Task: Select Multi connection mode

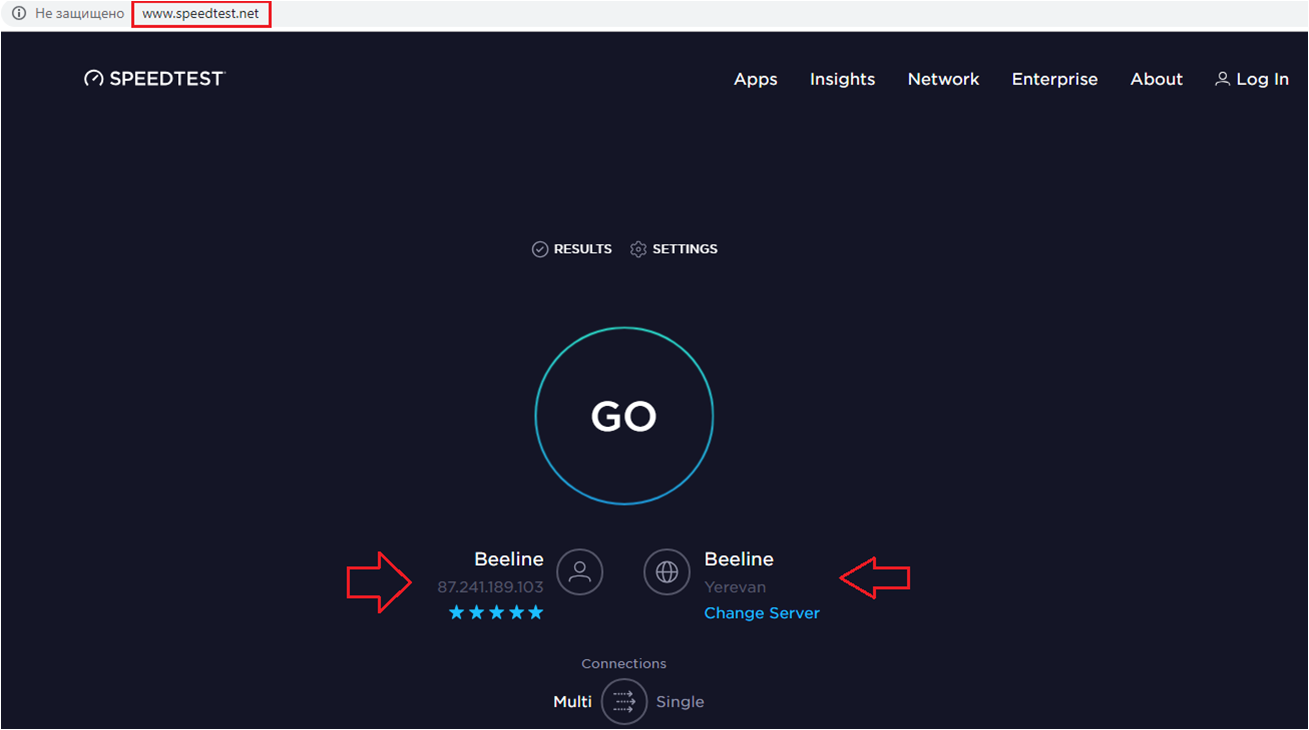Action: 572,702
